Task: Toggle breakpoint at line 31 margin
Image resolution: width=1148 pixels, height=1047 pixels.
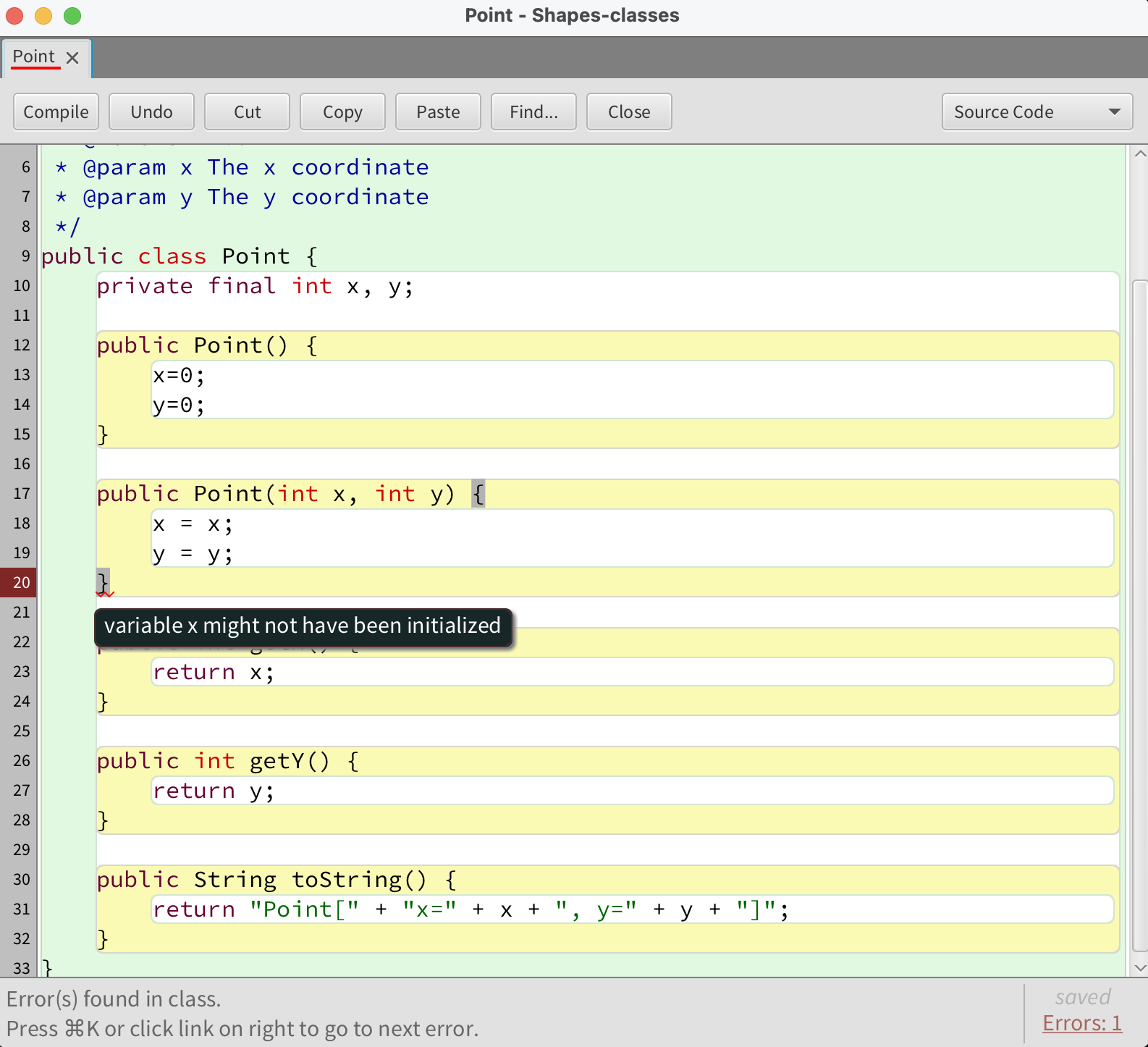Action: coord(20,909)
